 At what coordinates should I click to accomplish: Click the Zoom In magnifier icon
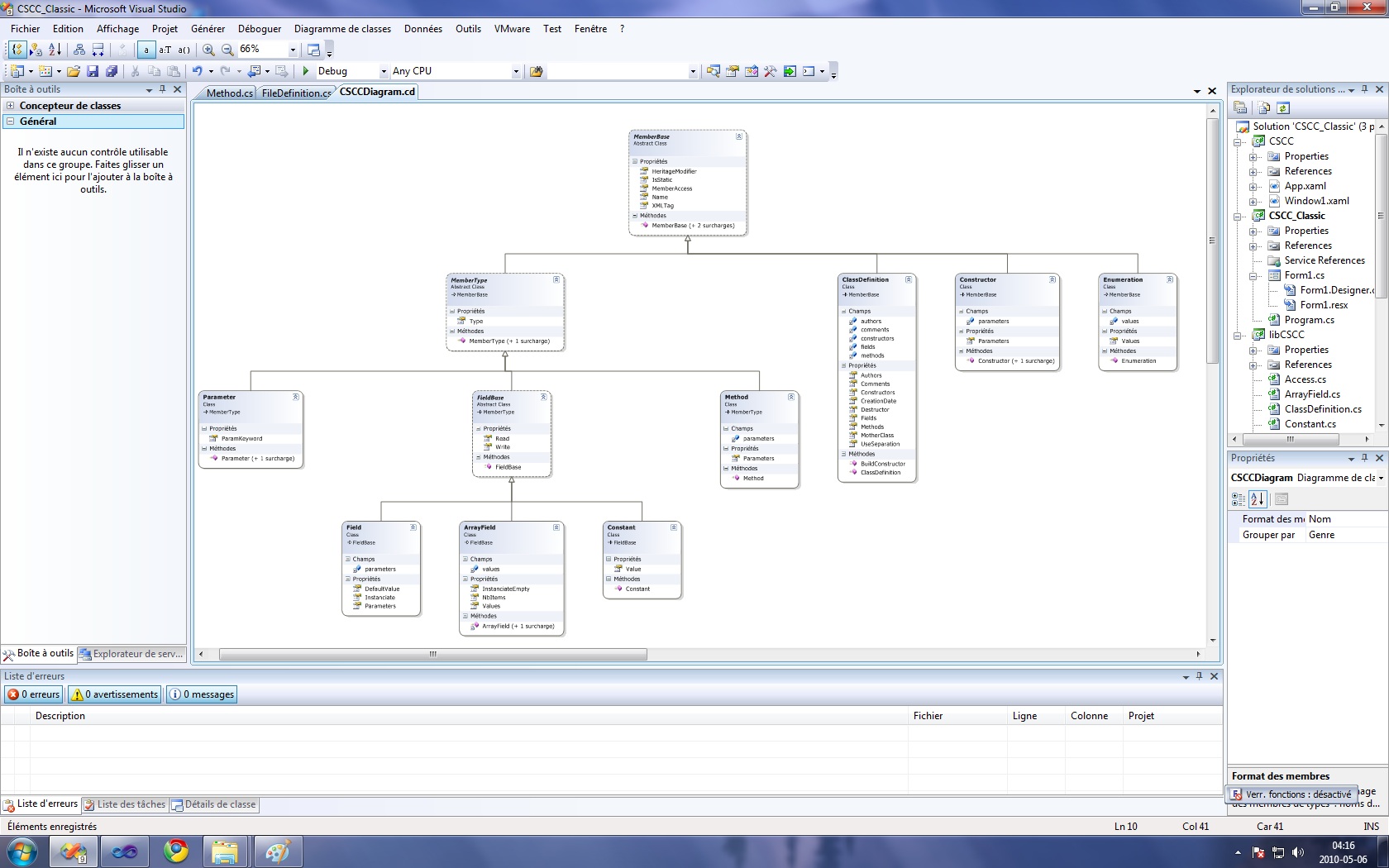click(x=208, y=50)
